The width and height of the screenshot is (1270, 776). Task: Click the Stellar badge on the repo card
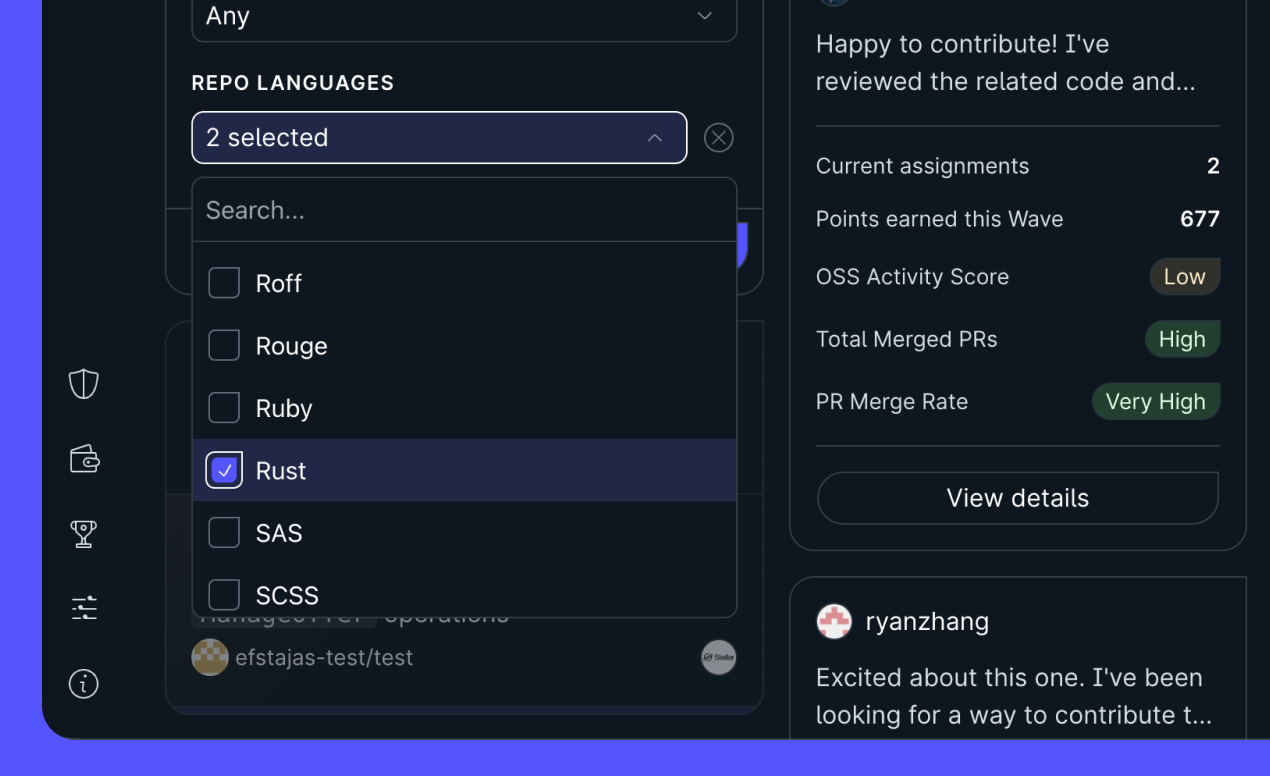(x=718, y=657)
